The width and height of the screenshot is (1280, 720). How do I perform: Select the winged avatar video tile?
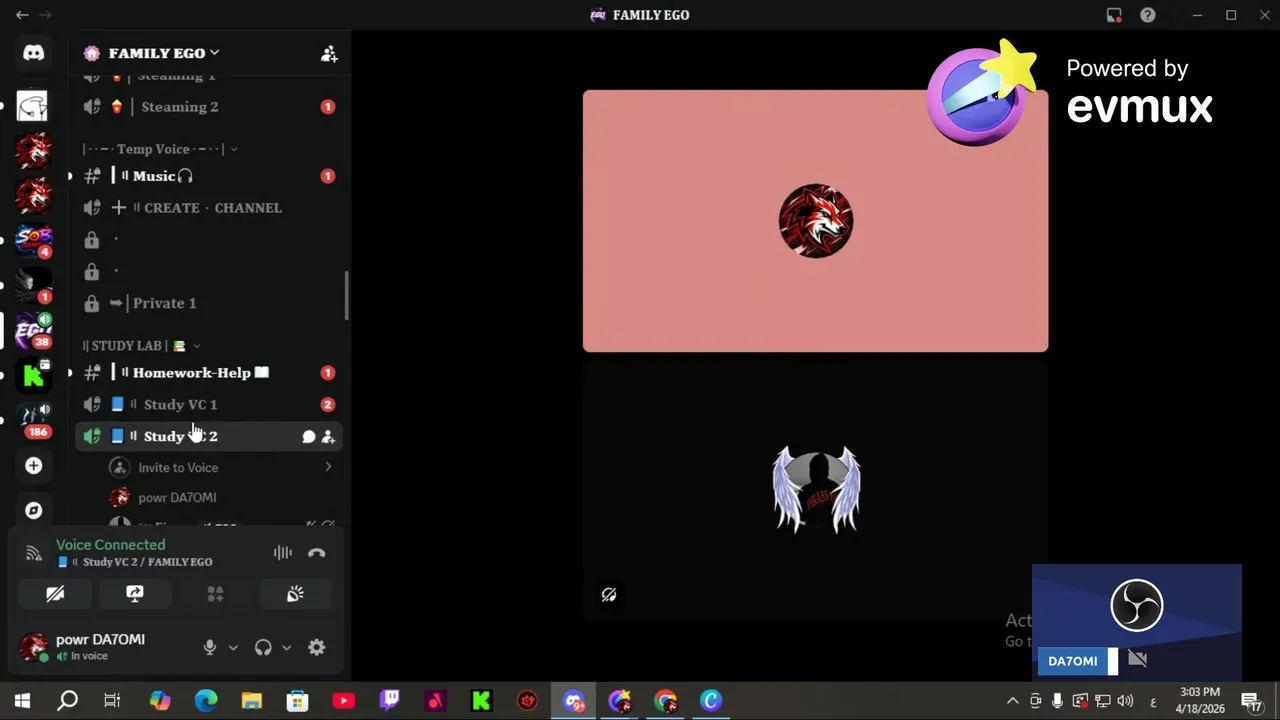815,490
